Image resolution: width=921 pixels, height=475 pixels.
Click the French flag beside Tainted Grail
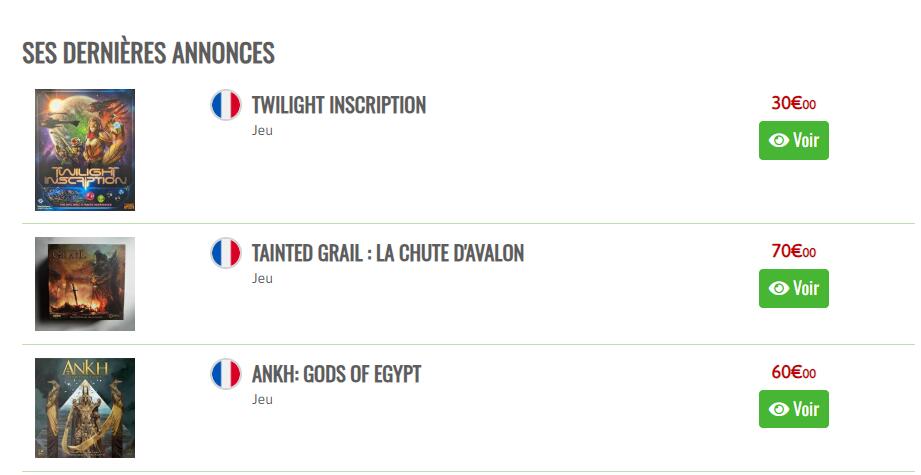point(226,253)
